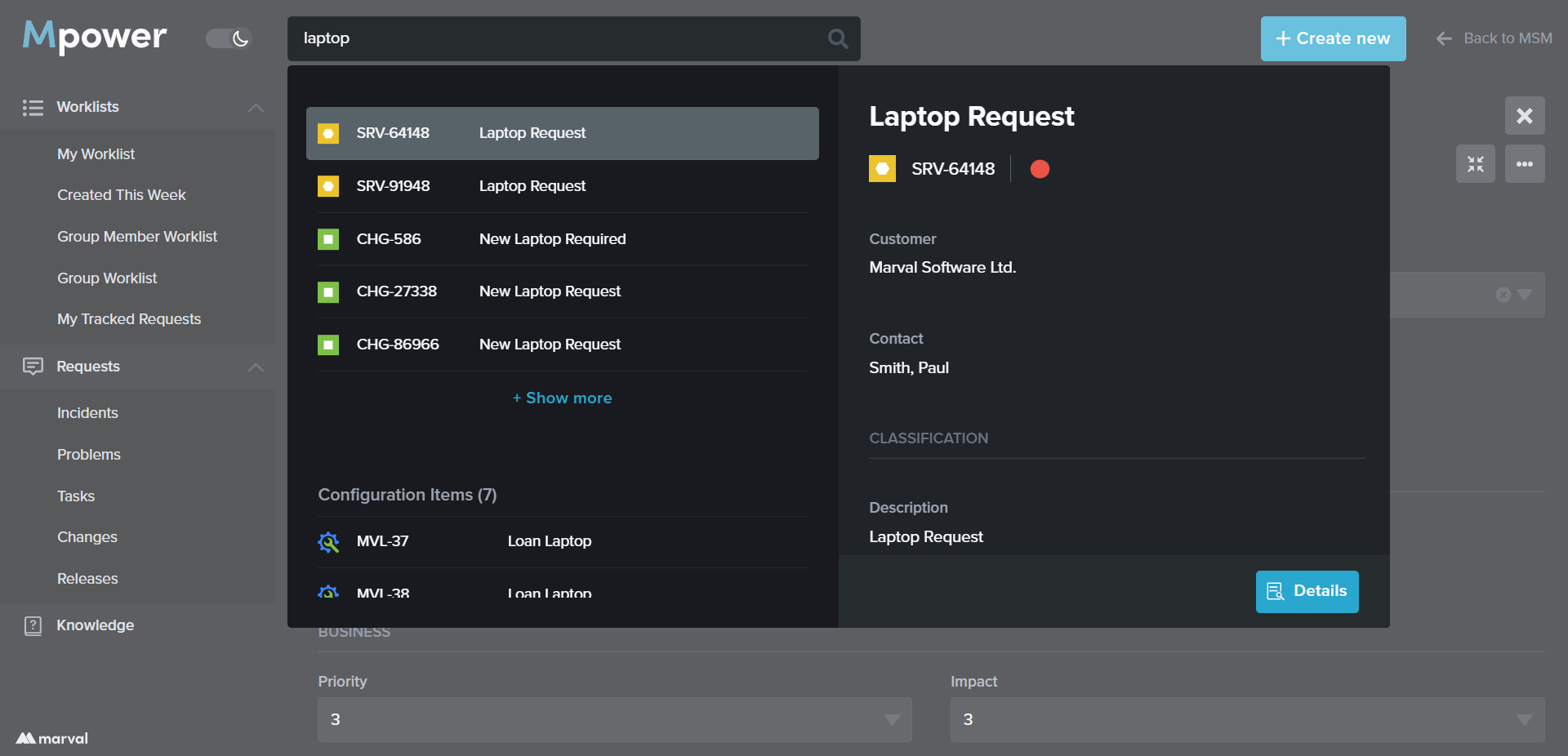Click the green change icon beside CHG-586
Image resolution: width=1568 pixels, height=756 pixels.
coord(328,239)
